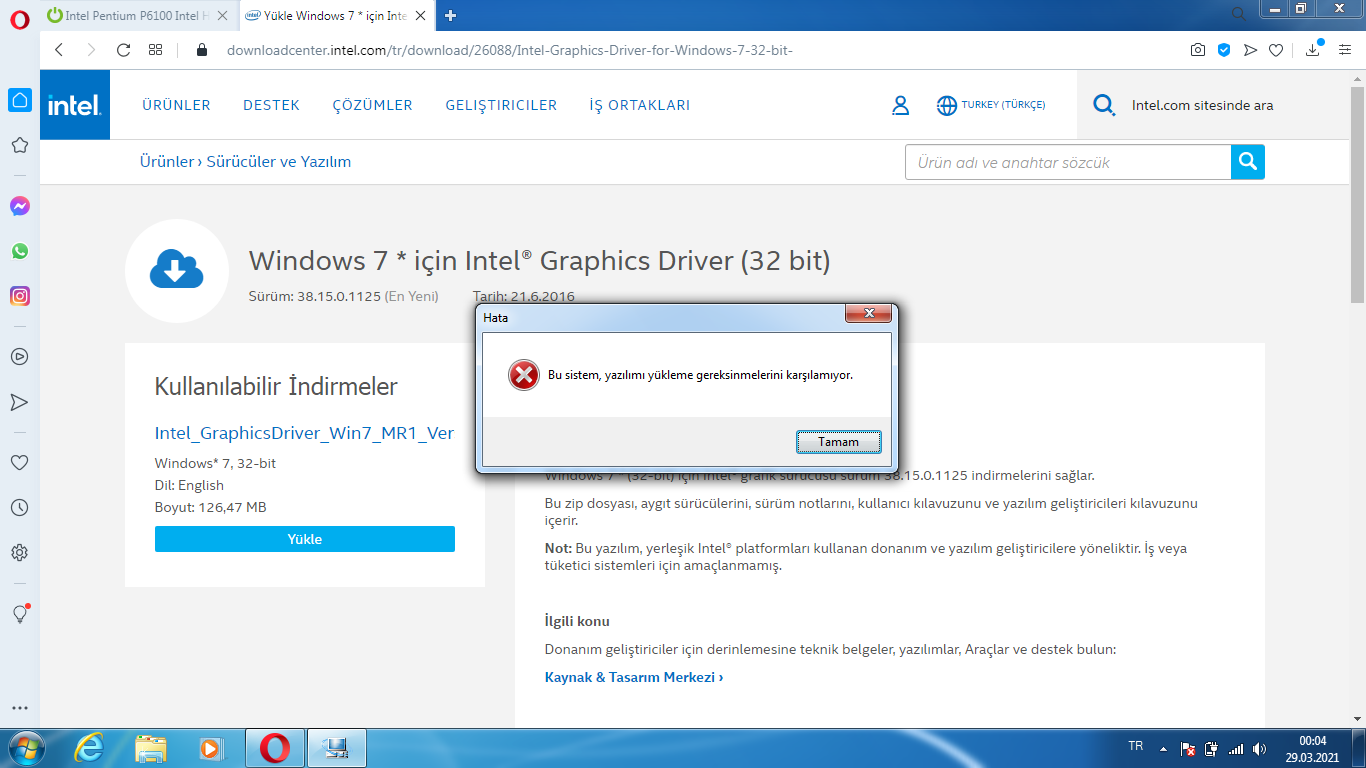This screenshot has height=768, width=1366.
Task: Open Opera Easy Setup sliders
Action: [1343, 50]
